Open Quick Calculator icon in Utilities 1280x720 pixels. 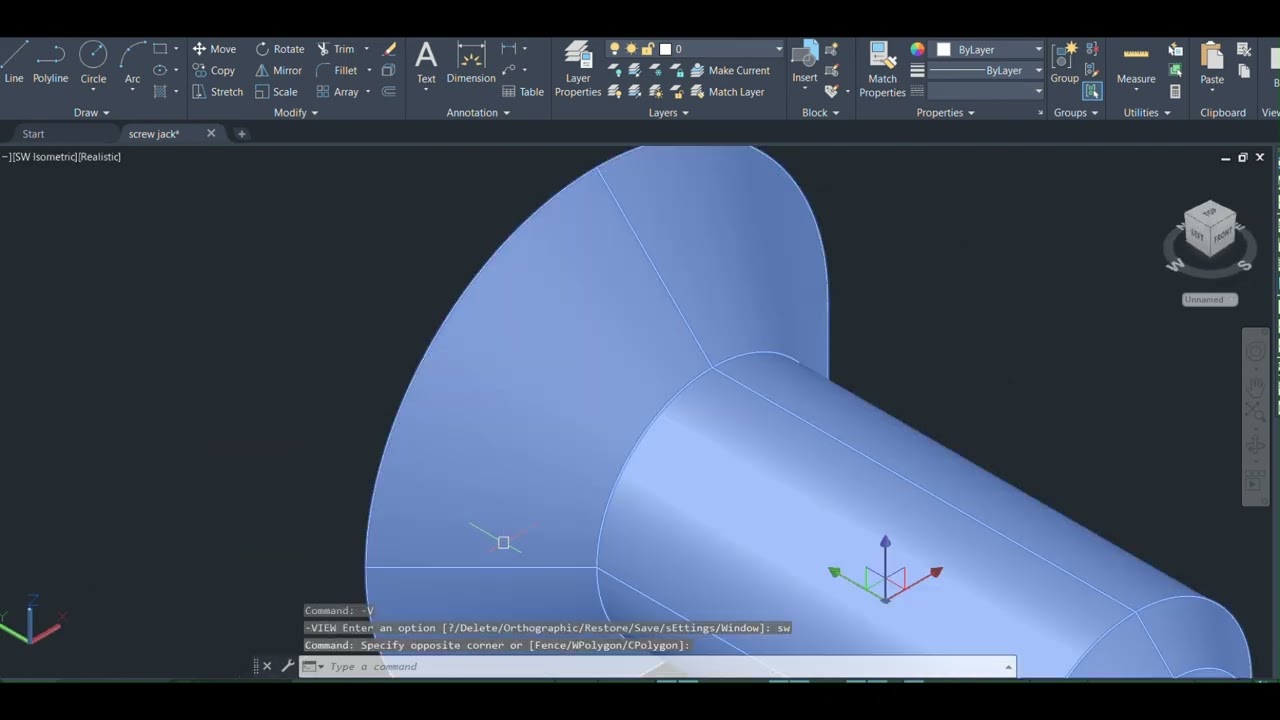[1176, 91]
